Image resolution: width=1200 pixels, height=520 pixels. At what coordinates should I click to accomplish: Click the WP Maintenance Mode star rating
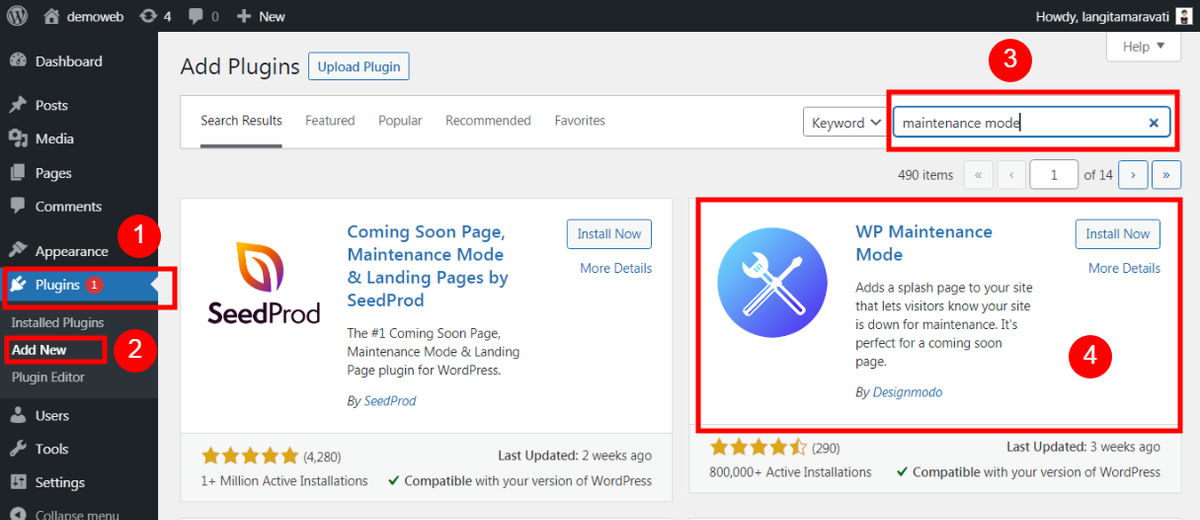[758, 448]
